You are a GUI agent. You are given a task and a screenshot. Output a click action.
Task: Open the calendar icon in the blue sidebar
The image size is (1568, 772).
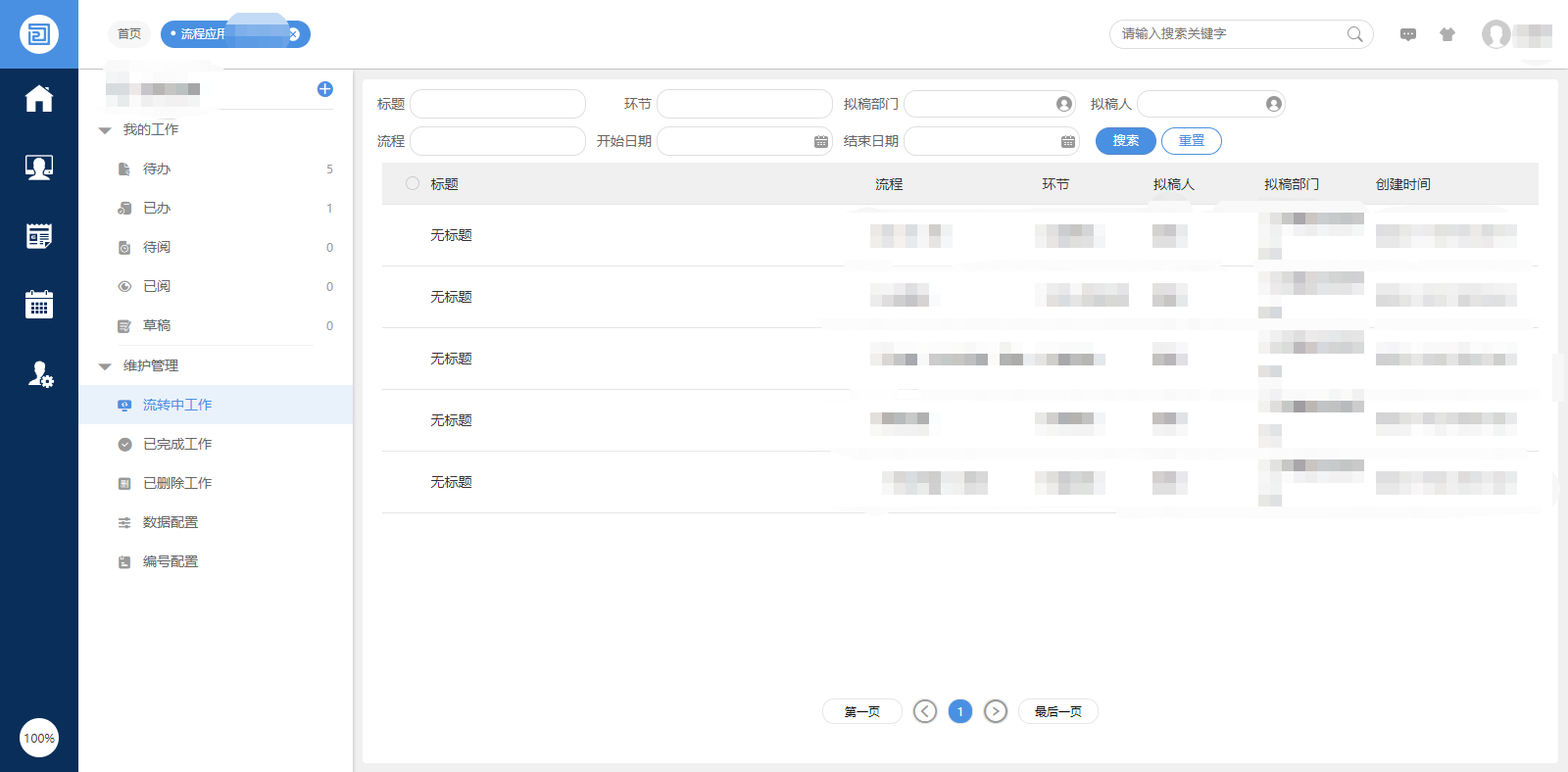point(39,304)
